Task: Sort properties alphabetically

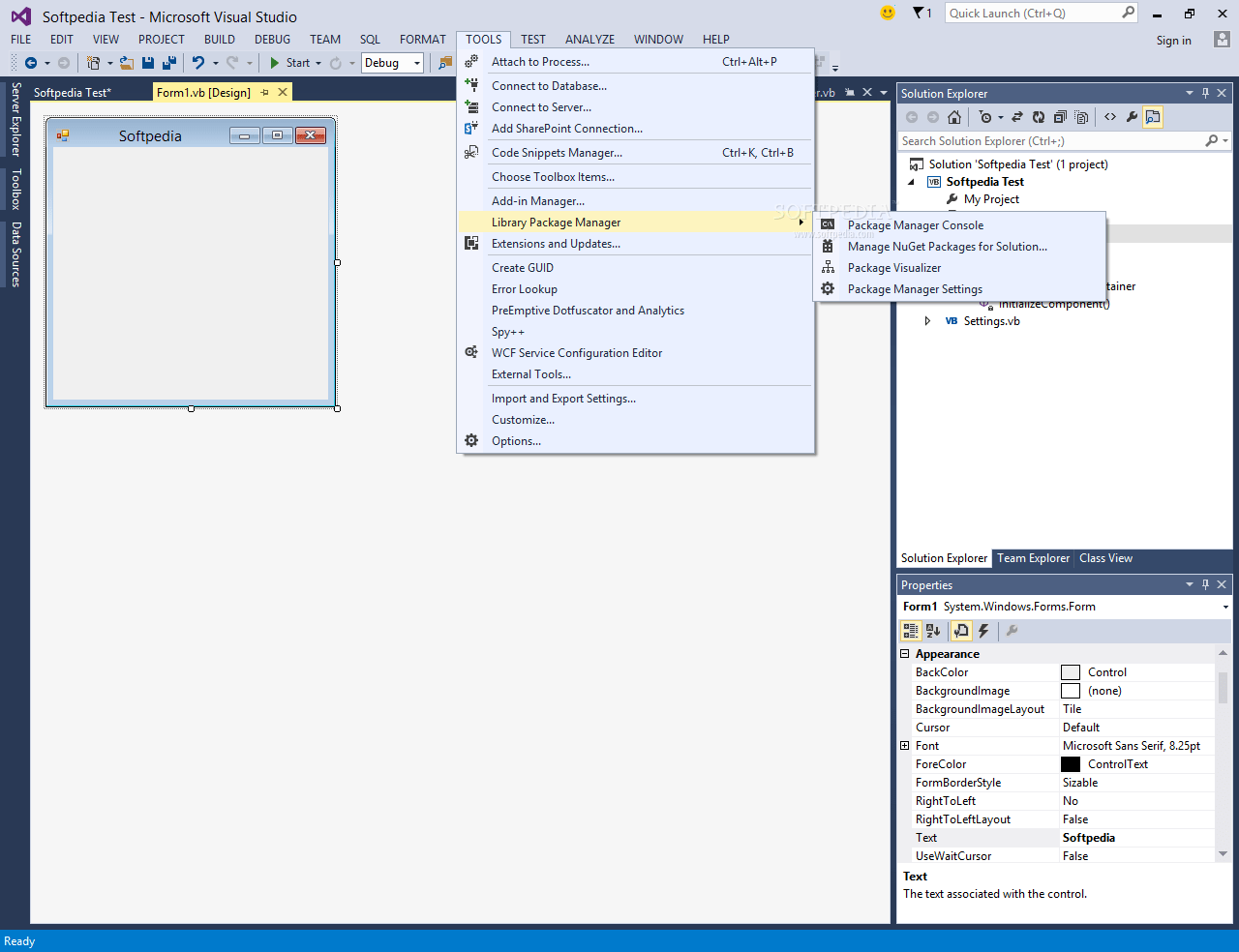Action: click(x=933, y=631)
